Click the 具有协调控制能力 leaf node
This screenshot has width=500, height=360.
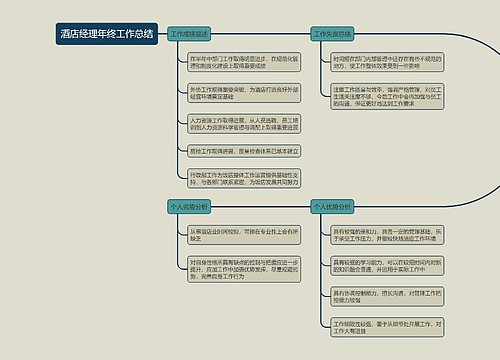pos(387,296)
